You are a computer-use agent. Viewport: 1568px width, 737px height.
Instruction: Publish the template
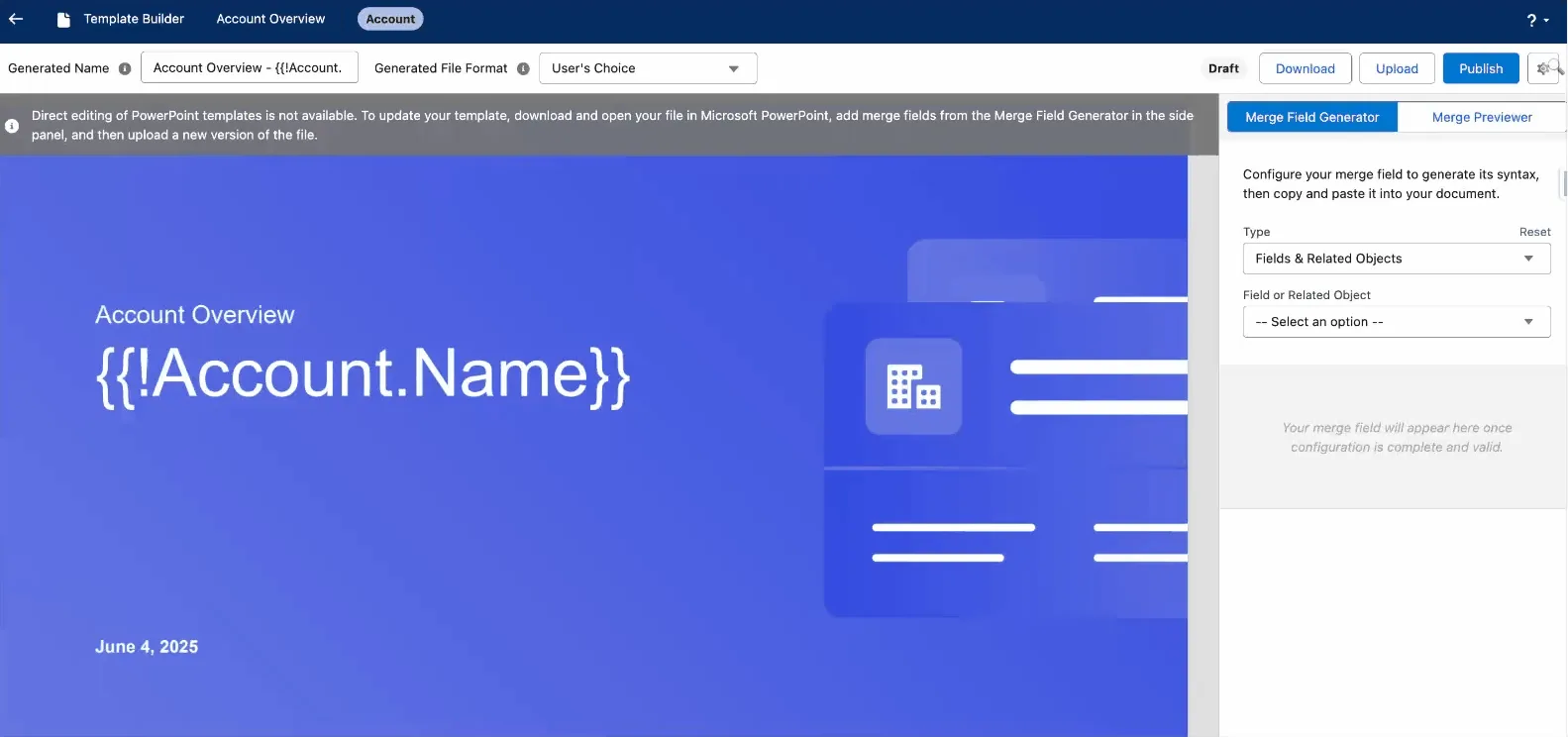[1481, 68]
